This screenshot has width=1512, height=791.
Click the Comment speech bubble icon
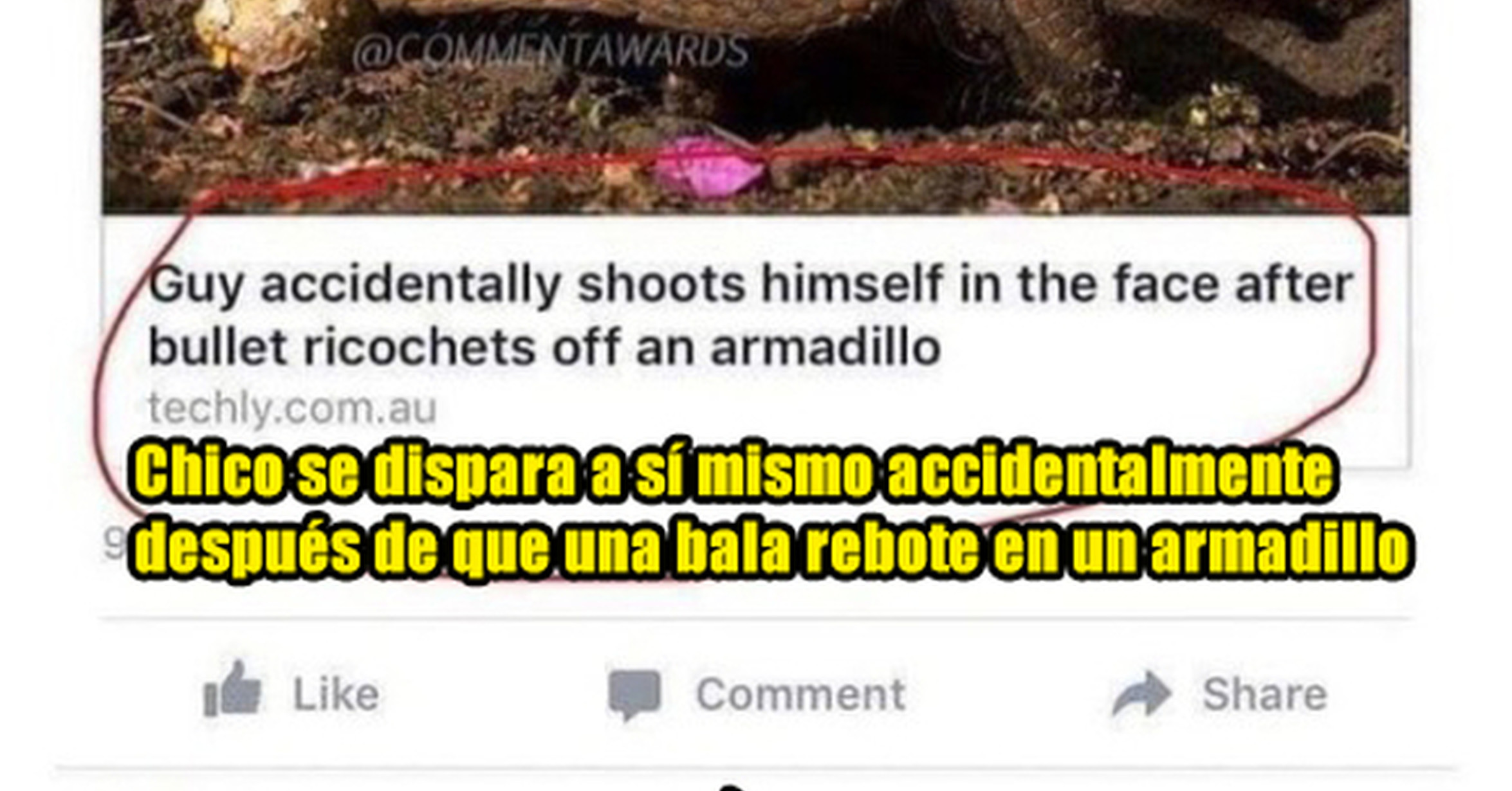click(634, 695)
